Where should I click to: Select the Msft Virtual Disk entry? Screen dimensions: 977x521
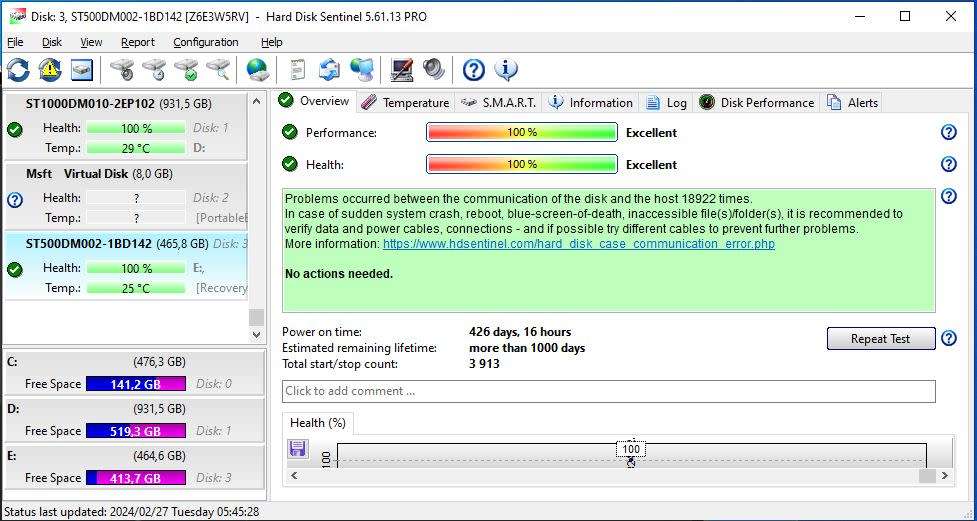pyautogui.click(x=126, y=196)
